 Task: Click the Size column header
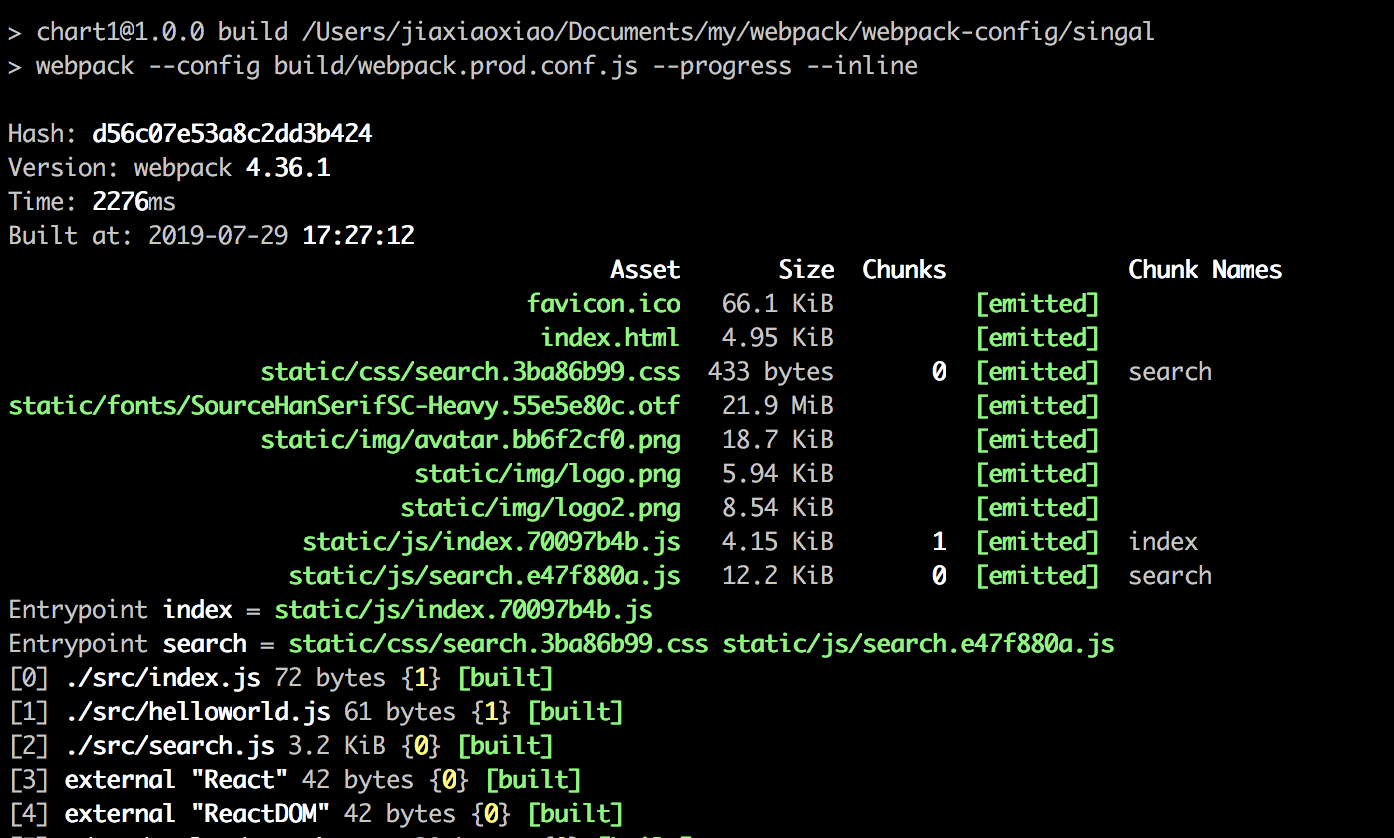[806, 270]
